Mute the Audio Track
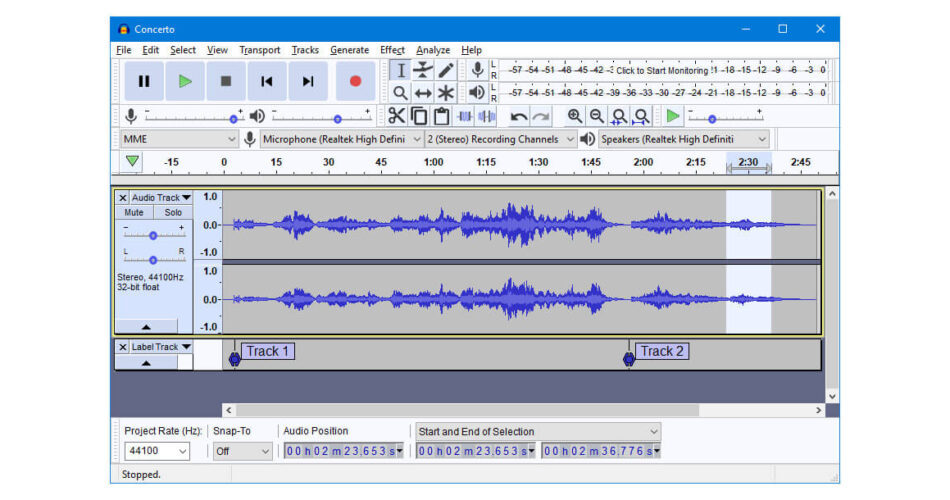The width and height of the screenshot is (950, 500). coord(133,213)
